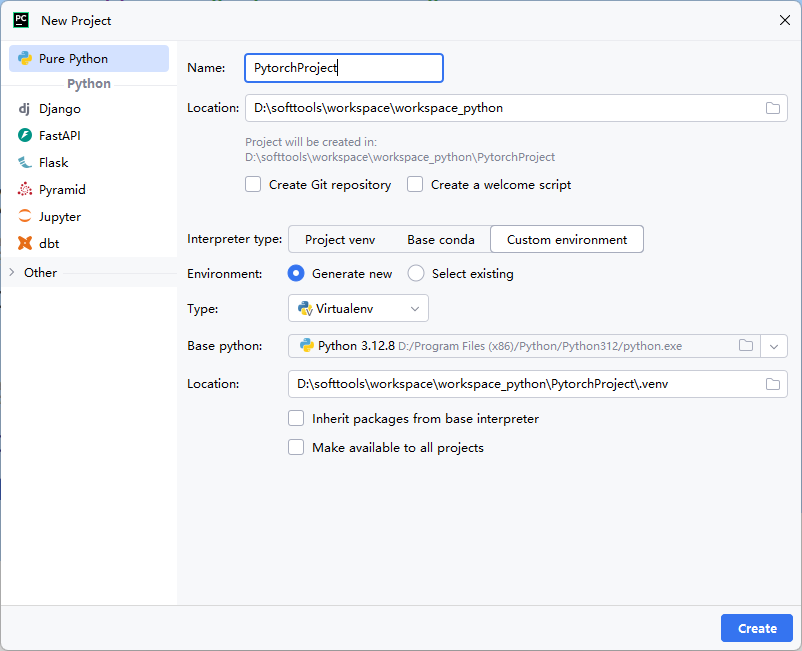Browse for base python interpreter folder icon
This screenshot has width=802, height=651.
pos(746,346)
